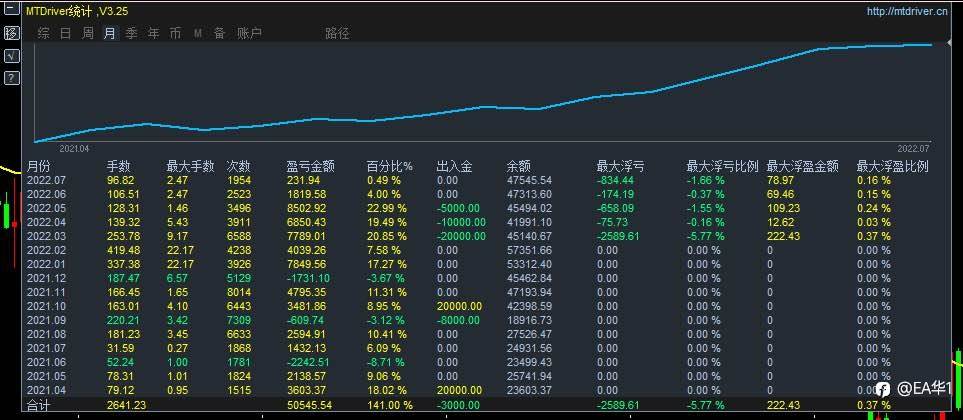Click the 最大浮亏 column header

[x=620, y=166]
